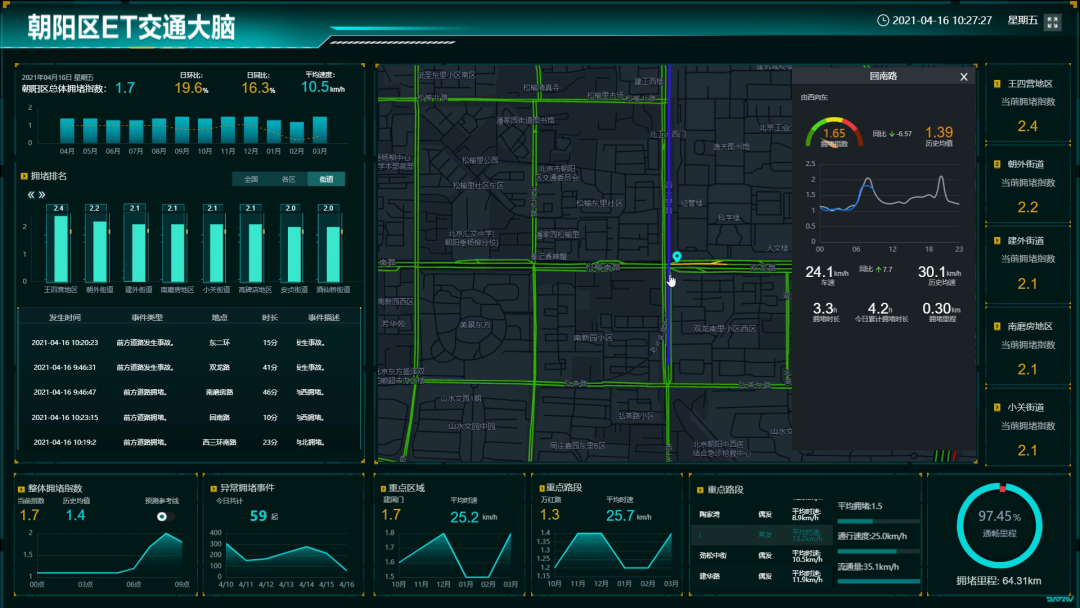Click the yellow icon beside 拥堵排名
Image resolution: width=1080 pixels, height=608 pixels.
point(22,177)
